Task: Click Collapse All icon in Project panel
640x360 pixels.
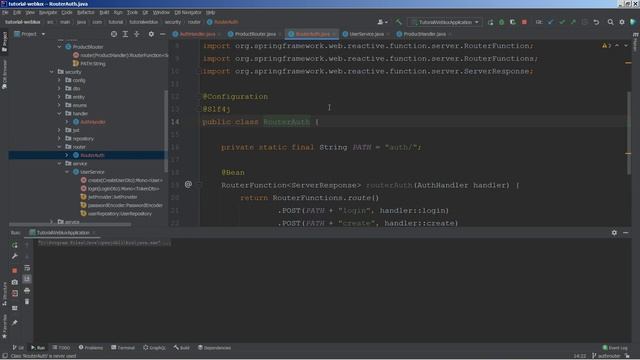Action: 137,34
